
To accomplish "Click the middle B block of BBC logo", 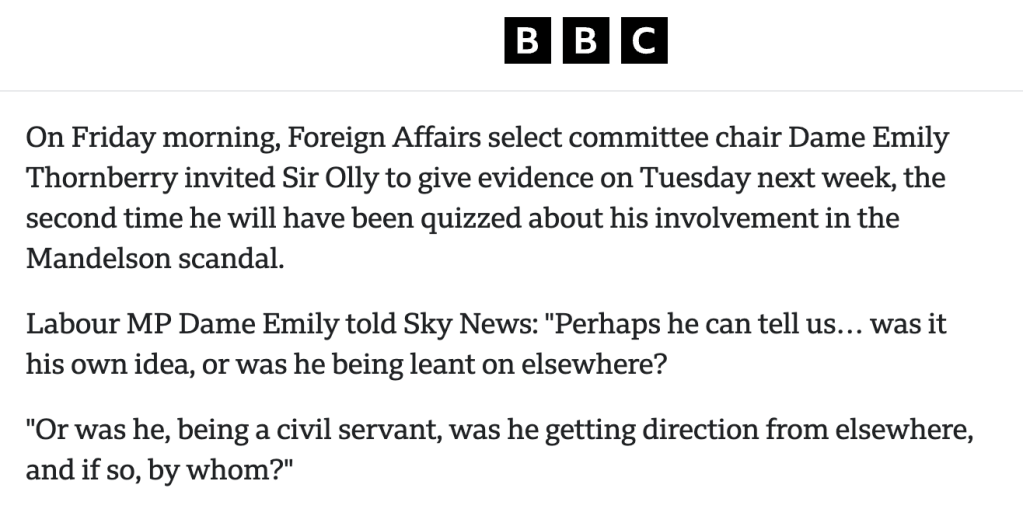I will 585,41.
